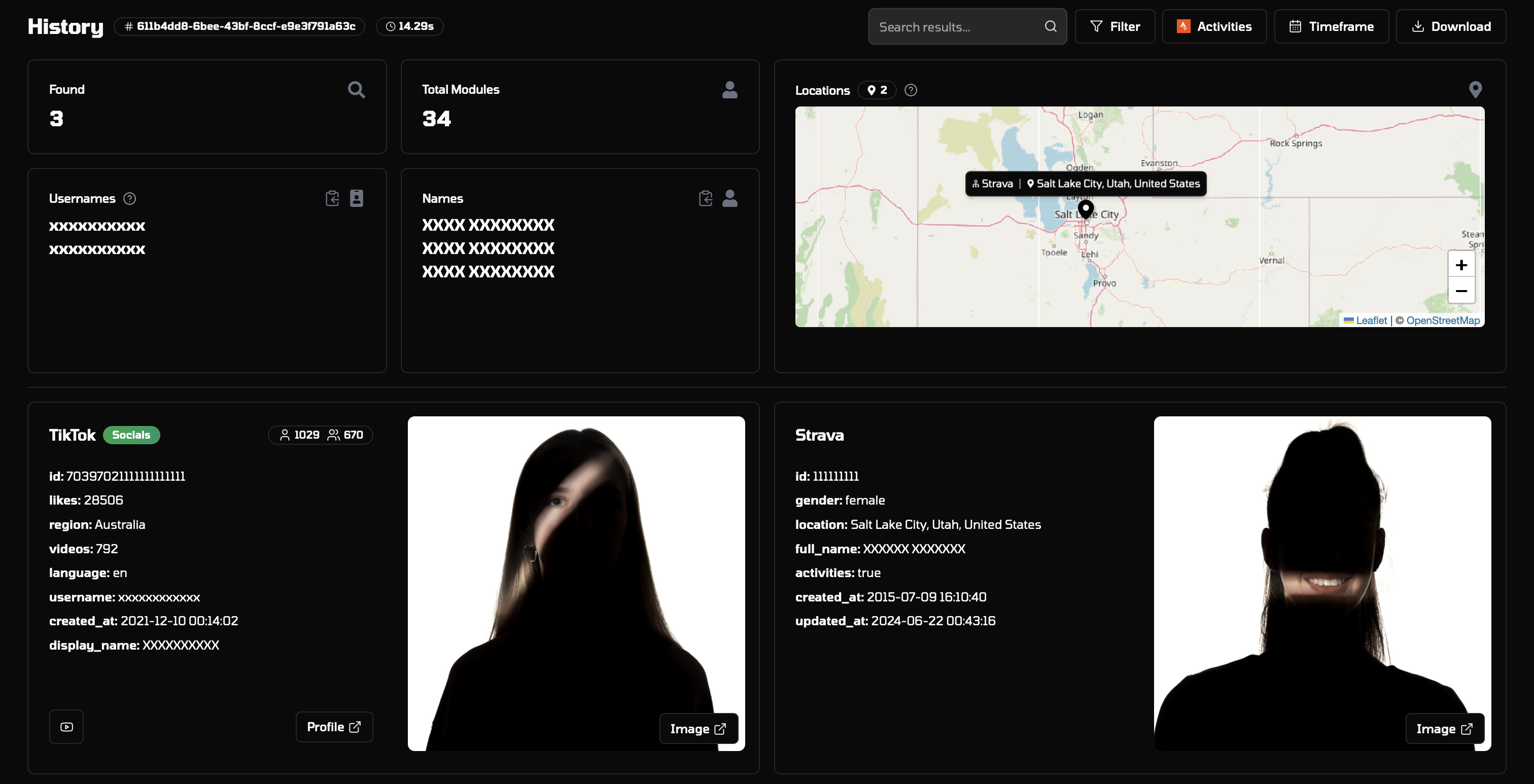1534x784 pixels.
Task: Click the Usernames contact badge icon
Action: (x=357, y=198)
